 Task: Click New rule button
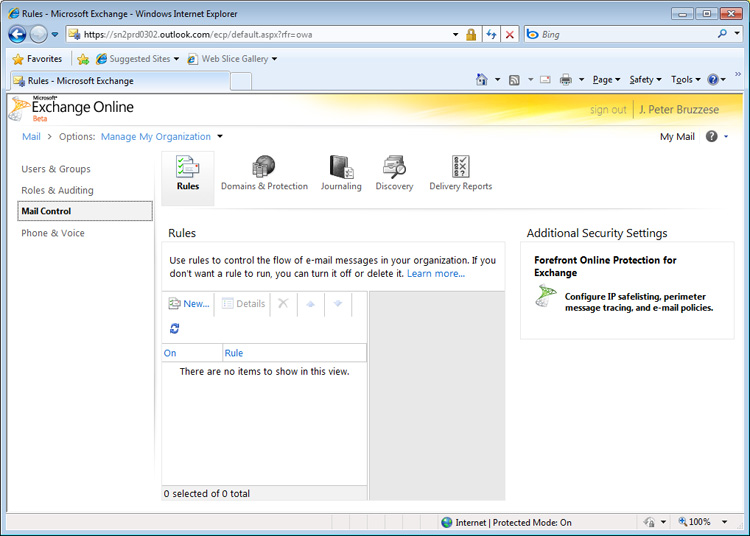click(189, 303)
